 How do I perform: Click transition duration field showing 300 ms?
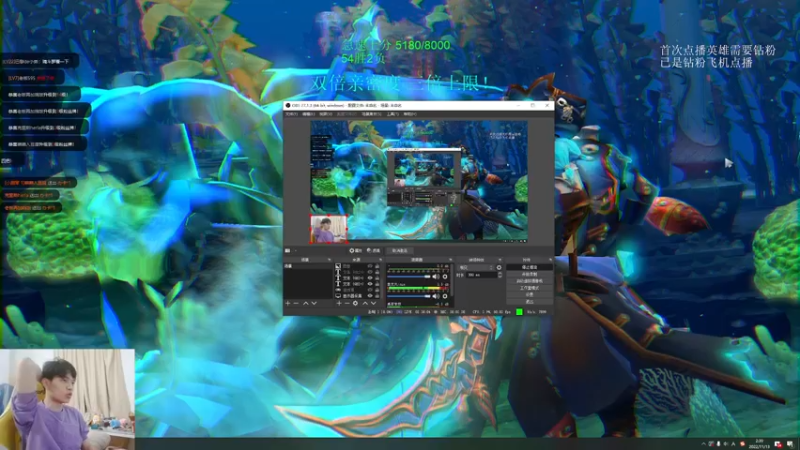pos(482,275)
